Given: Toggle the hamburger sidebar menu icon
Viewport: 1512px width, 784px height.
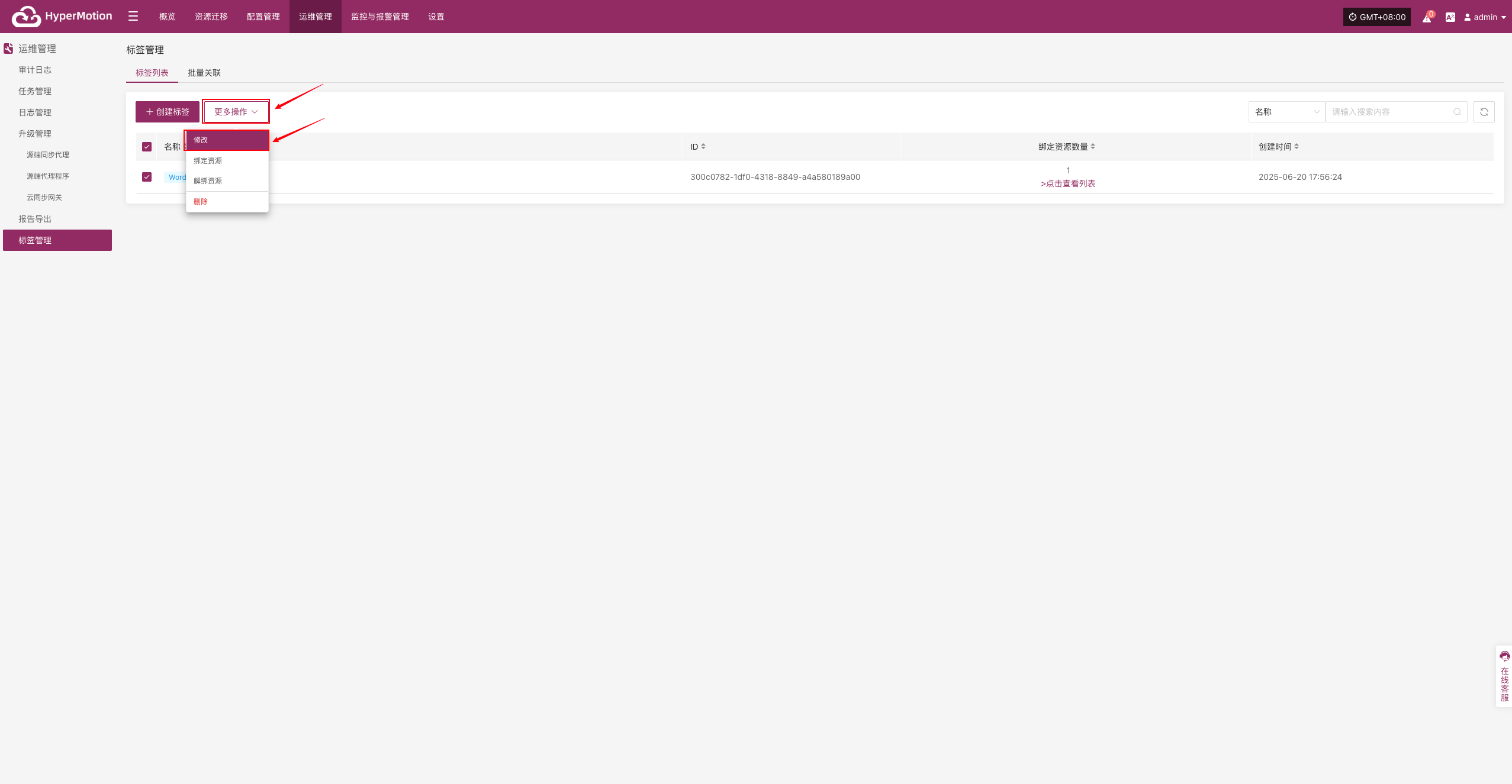Looking at the screenshot, I should pyautogui.click(x=133, y=17).
